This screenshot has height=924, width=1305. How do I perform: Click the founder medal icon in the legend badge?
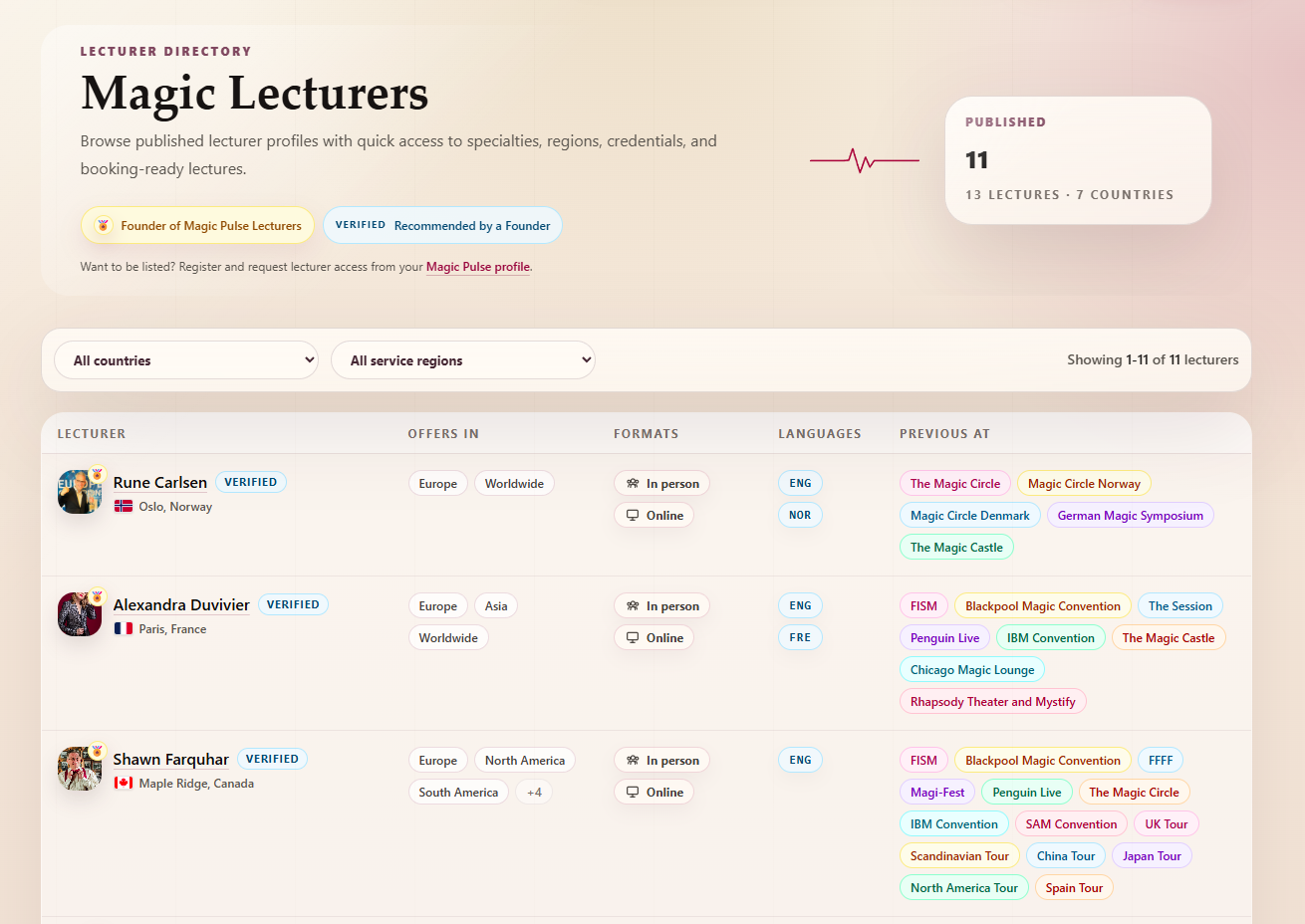click(x=103, y=226)
